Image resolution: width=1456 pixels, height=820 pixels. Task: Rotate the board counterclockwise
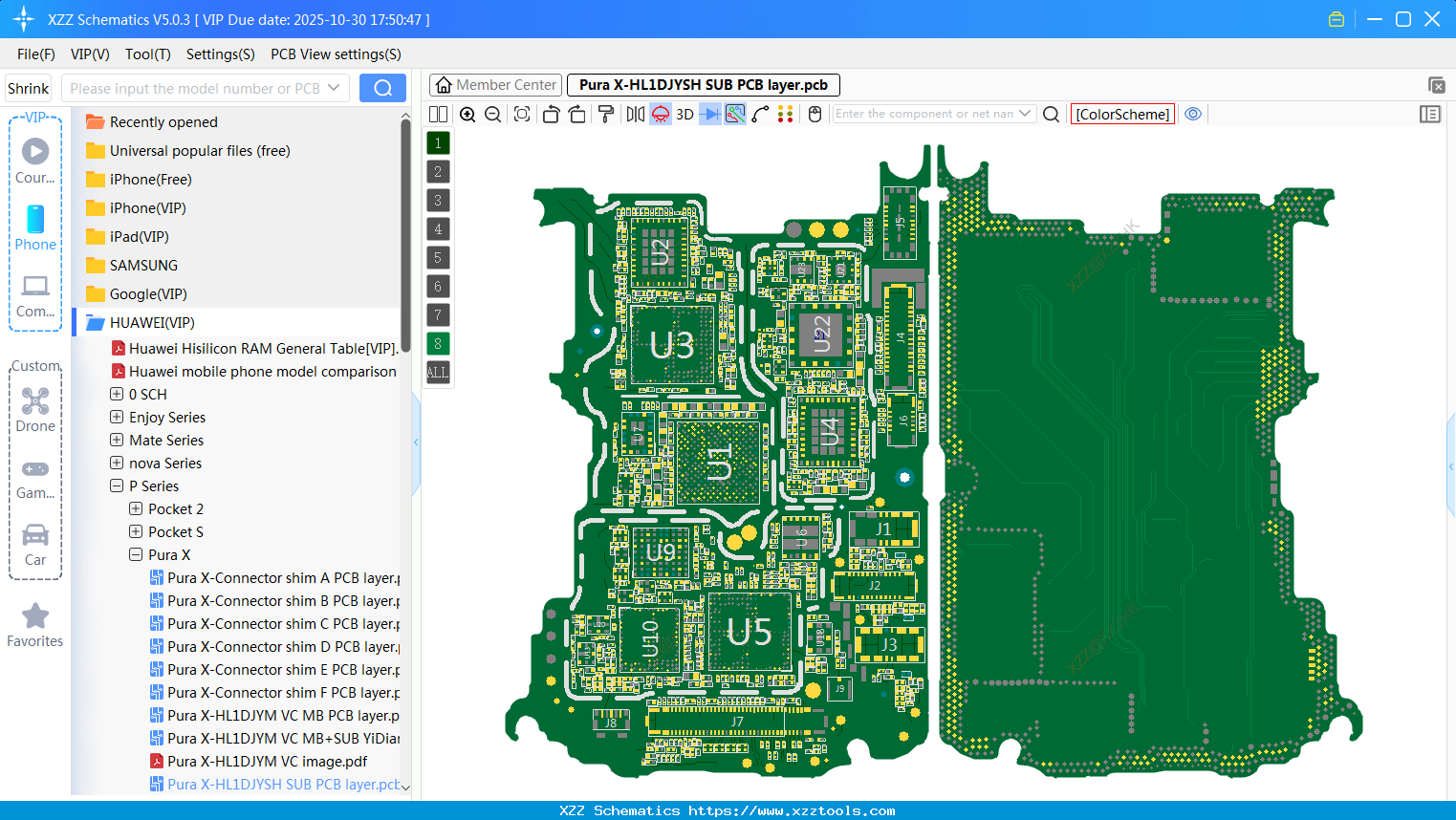551,114
